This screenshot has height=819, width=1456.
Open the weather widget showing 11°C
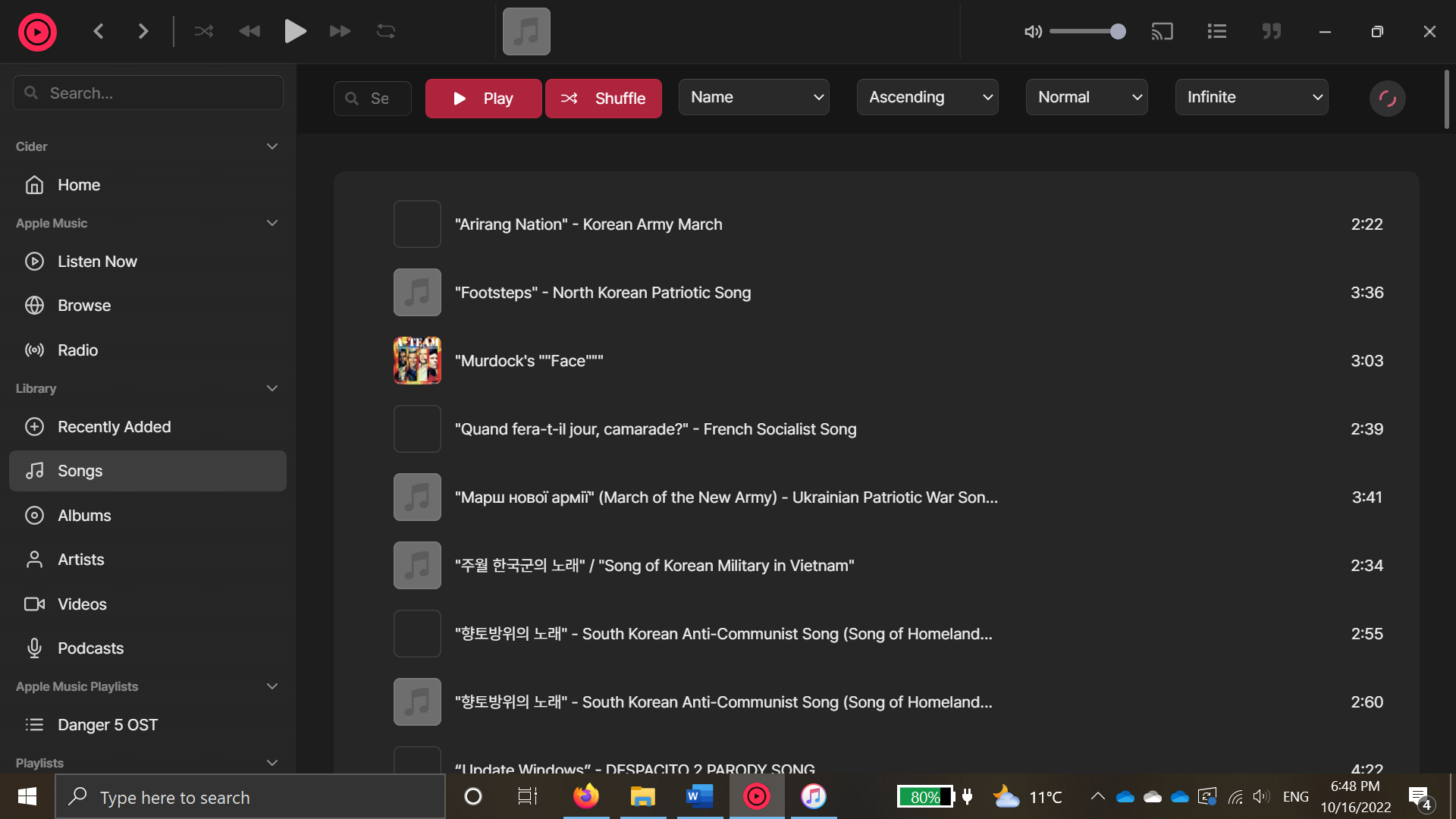point(1028,797)
